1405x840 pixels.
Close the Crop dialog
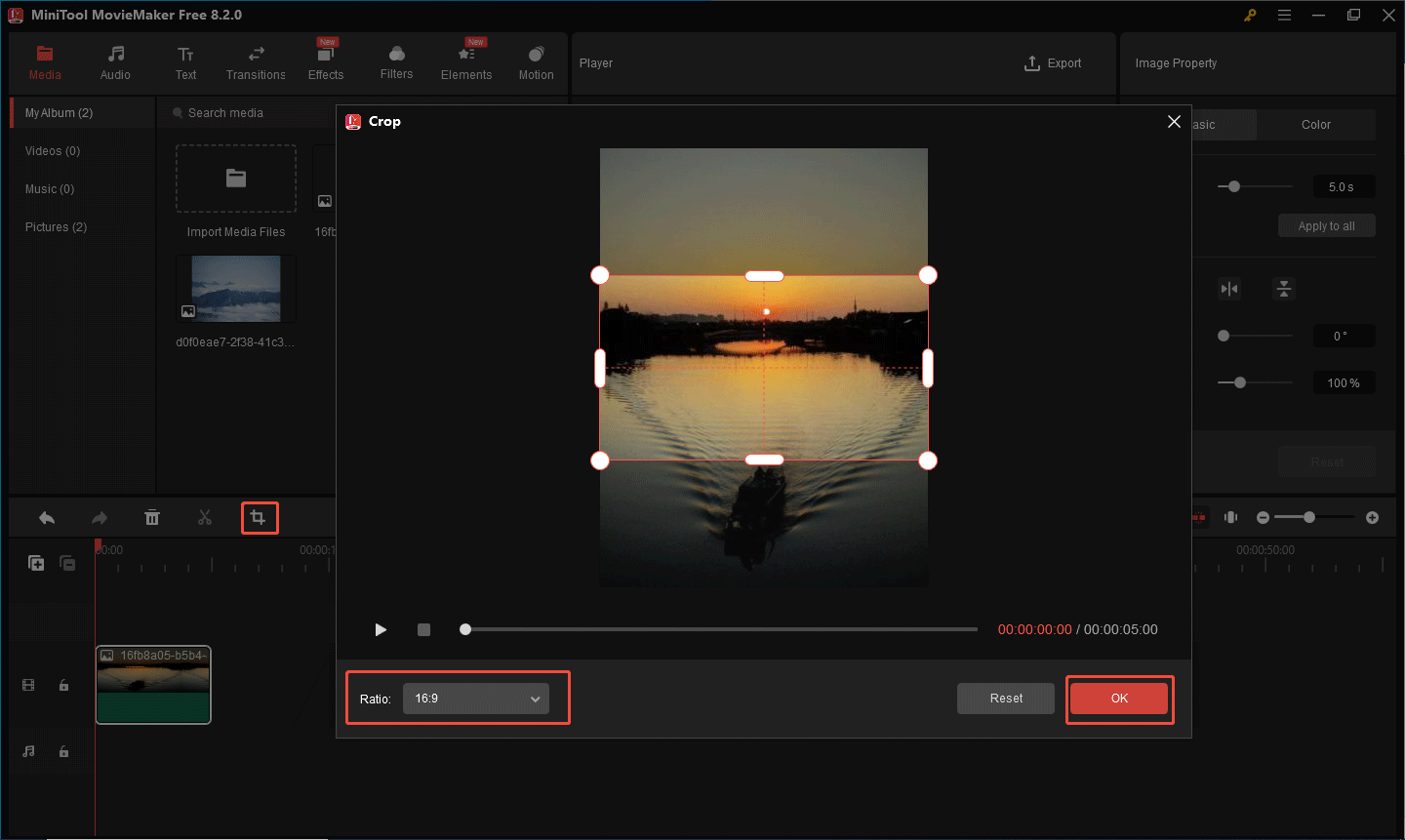tap(1174, 121)
